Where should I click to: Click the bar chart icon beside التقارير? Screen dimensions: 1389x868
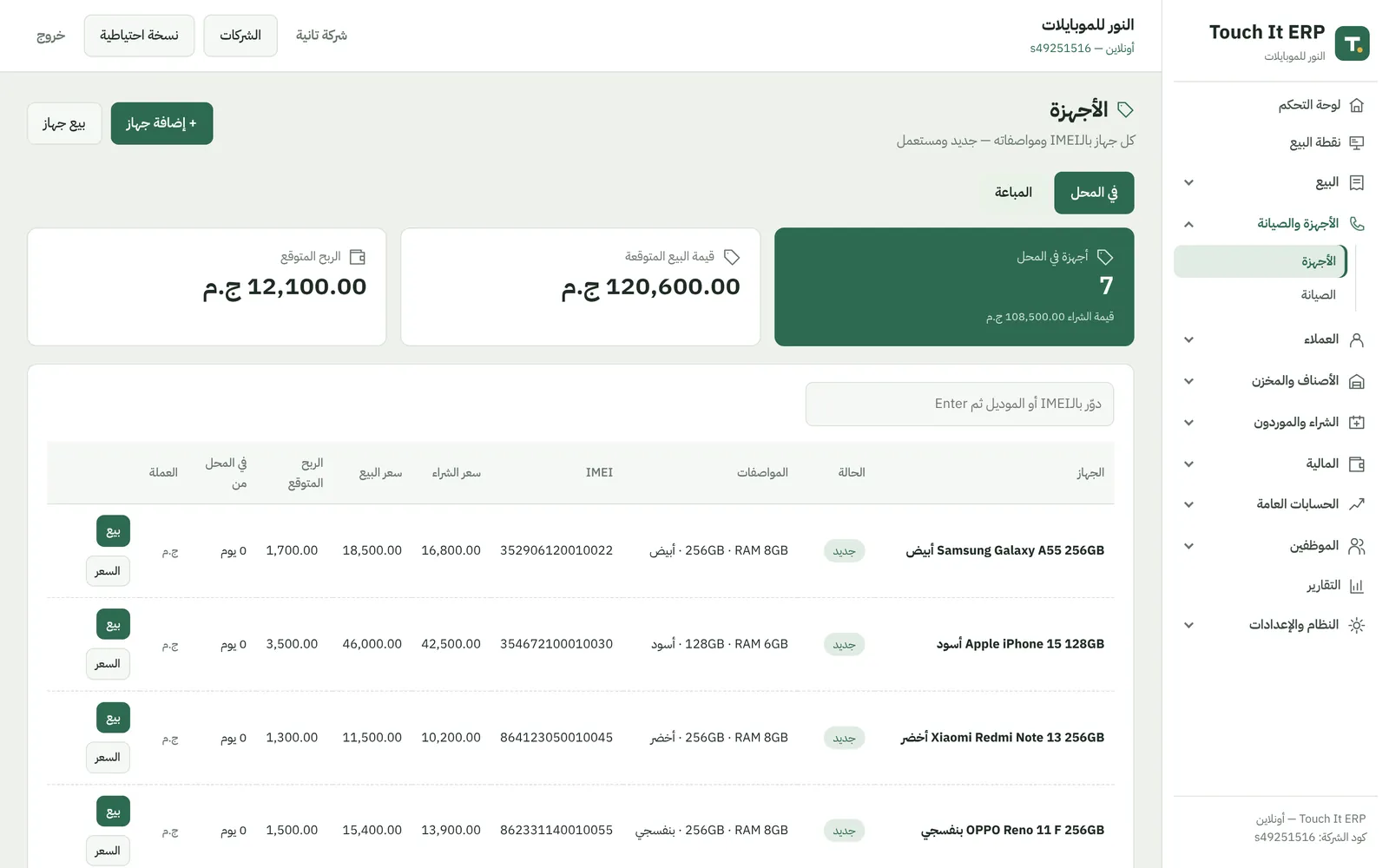pos(1357,586)
